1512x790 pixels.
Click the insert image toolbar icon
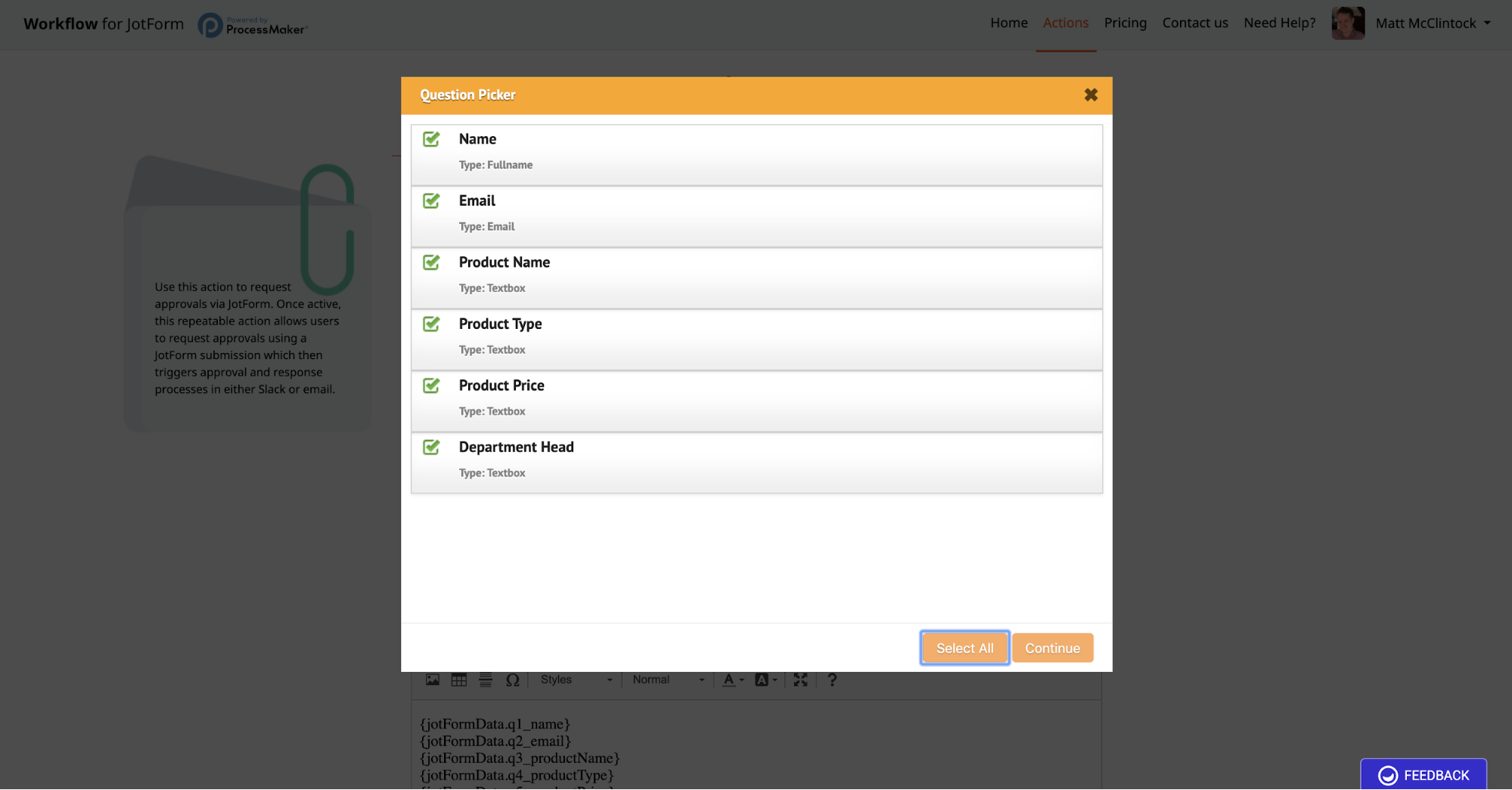[432, 680]
